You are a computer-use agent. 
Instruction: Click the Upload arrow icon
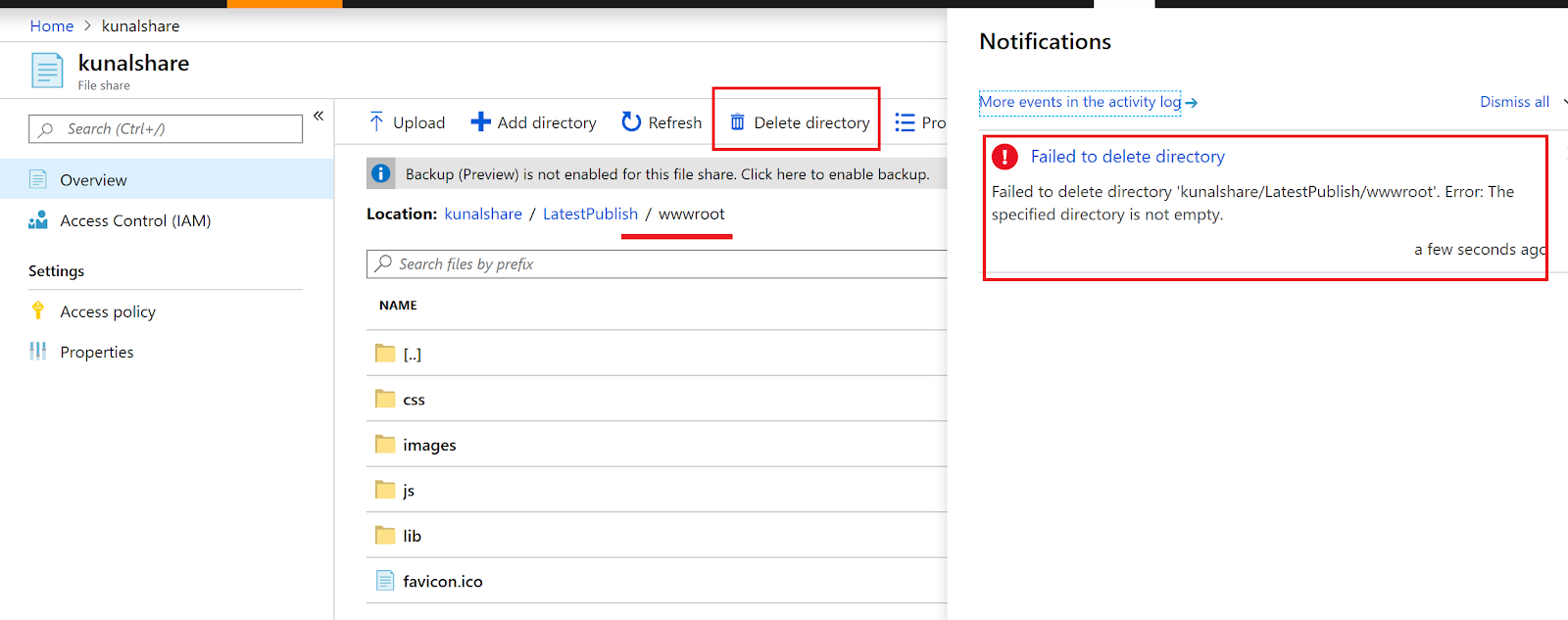(x=376, y=121)
